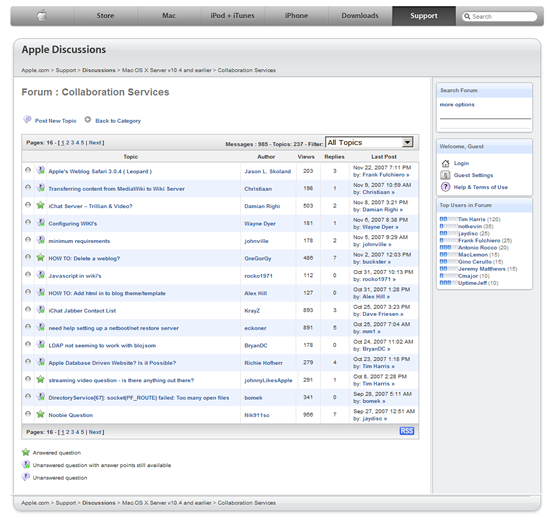Viewport: 550px width, 519px height.
Task: Click green star for Noobie Question
Action: 41,414
